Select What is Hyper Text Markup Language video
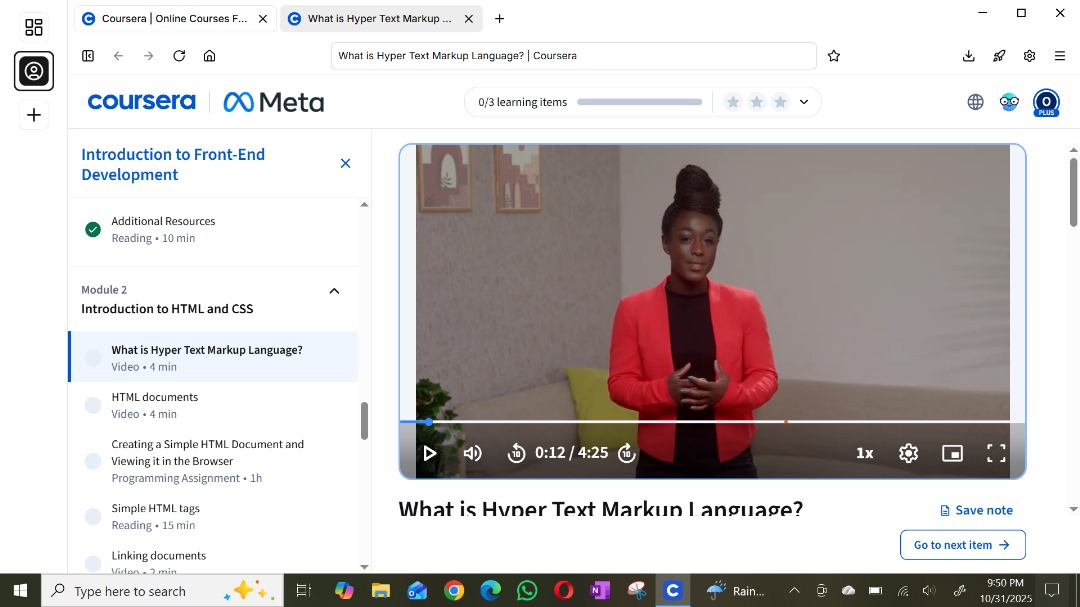 (214, 357)
